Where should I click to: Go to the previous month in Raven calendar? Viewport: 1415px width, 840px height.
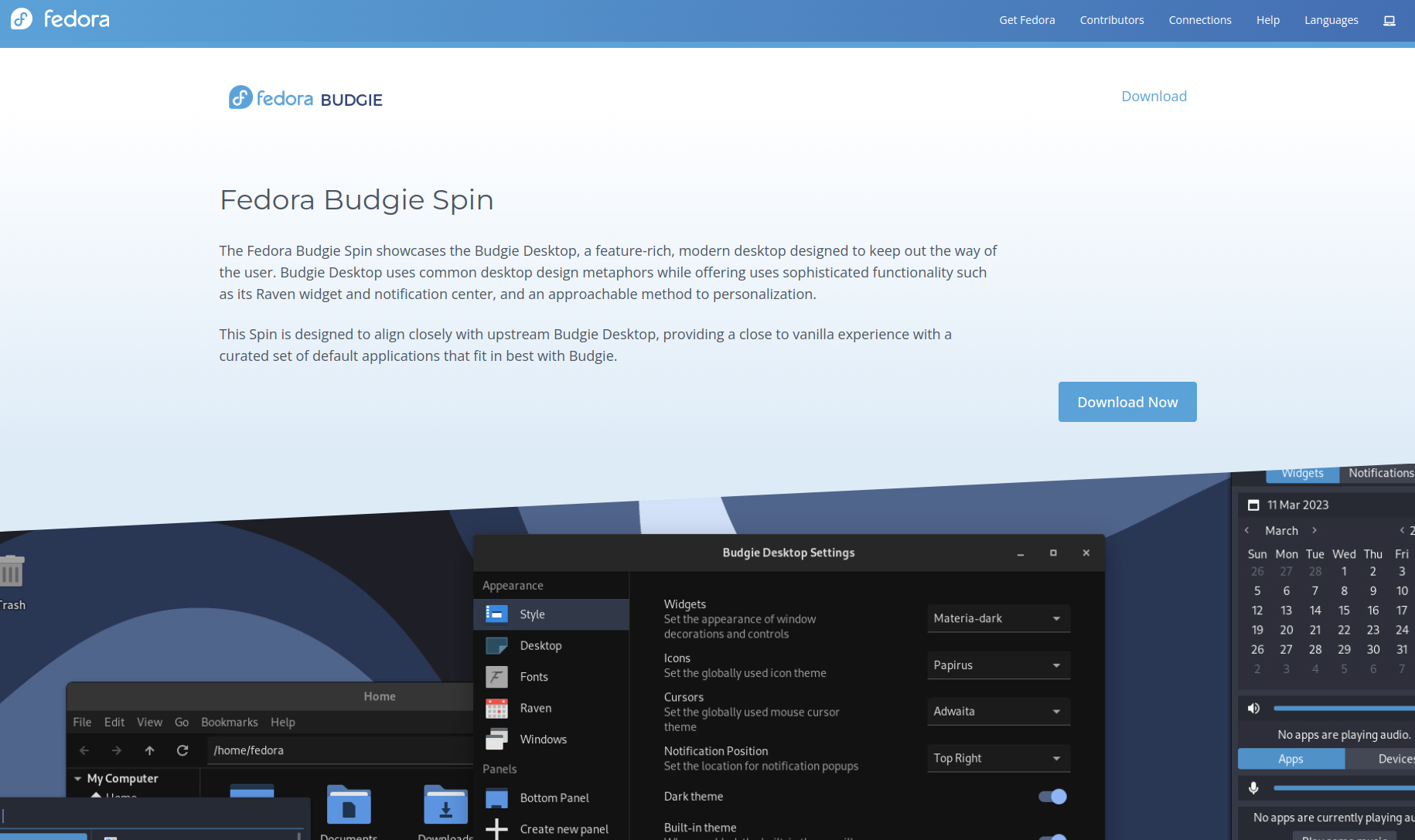(1246, 530)
